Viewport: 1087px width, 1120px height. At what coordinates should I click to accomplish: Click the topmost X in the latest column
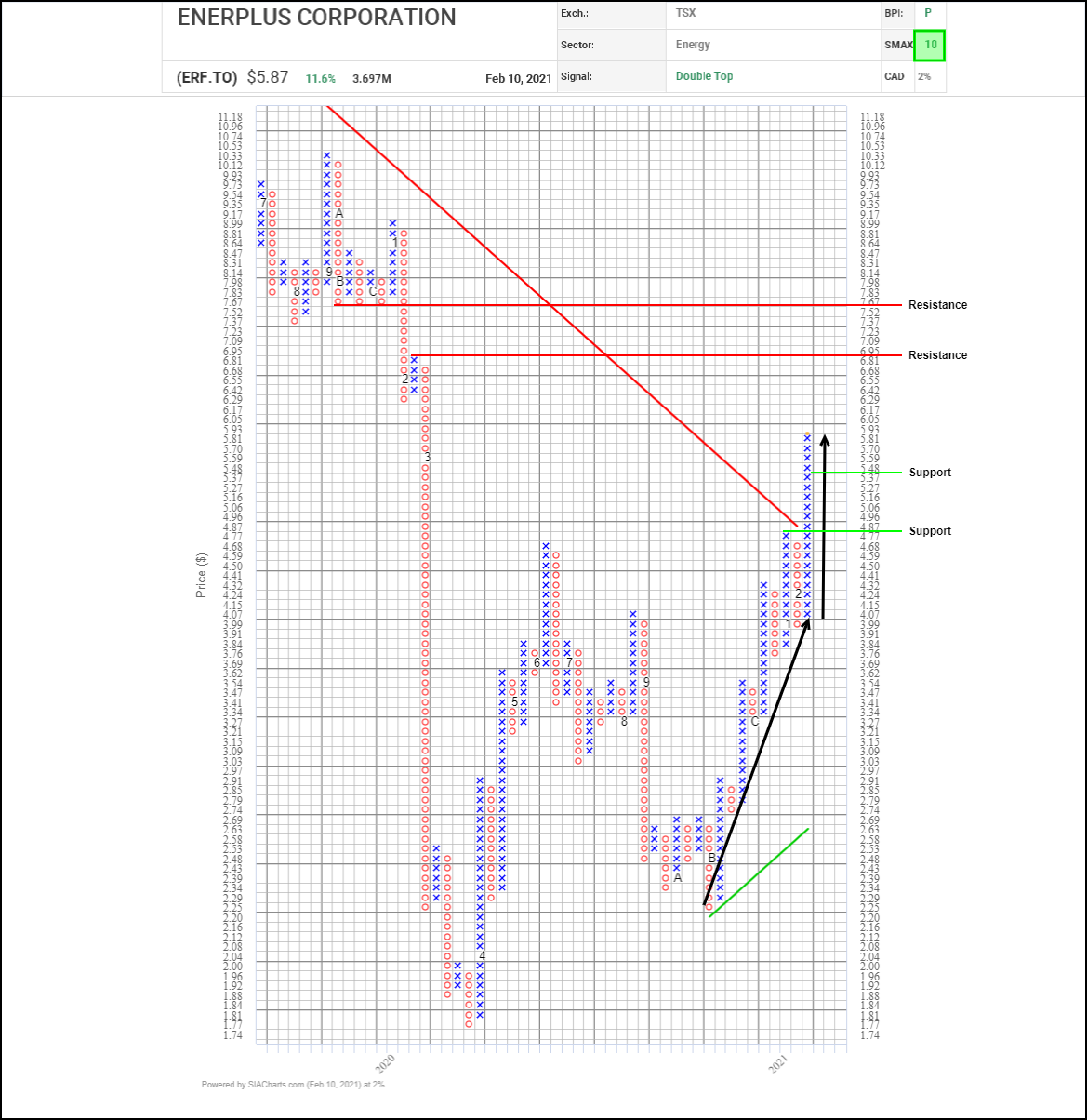pos(807,436)
